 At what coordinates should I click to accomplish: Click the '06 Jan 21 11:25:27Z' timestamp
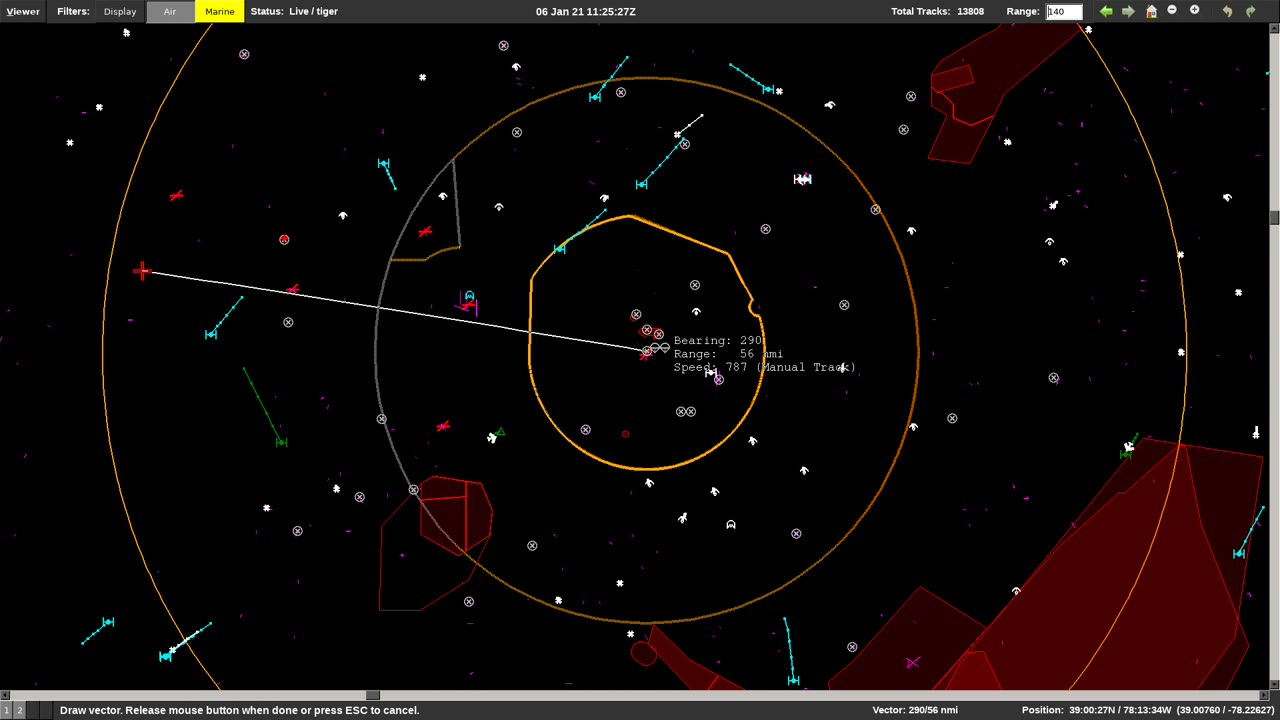[586, 12]
